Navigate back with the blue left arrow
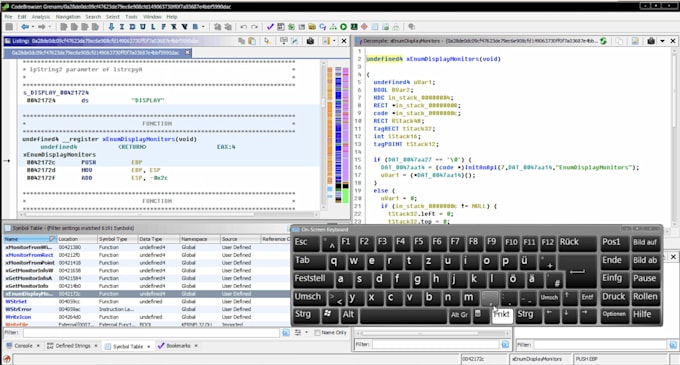 (x=25, y=27)
